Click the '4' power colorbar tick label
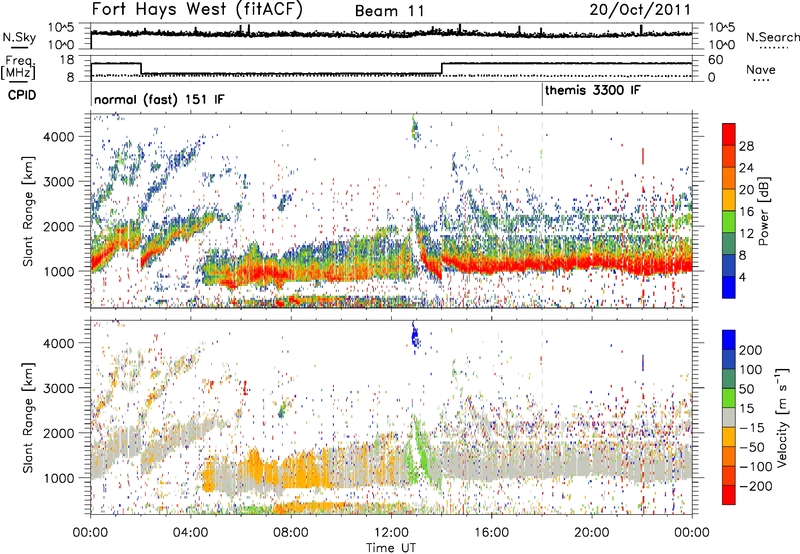Image resolution: width=800 pixels, height=554 pixels. click(x=743, y=278)
